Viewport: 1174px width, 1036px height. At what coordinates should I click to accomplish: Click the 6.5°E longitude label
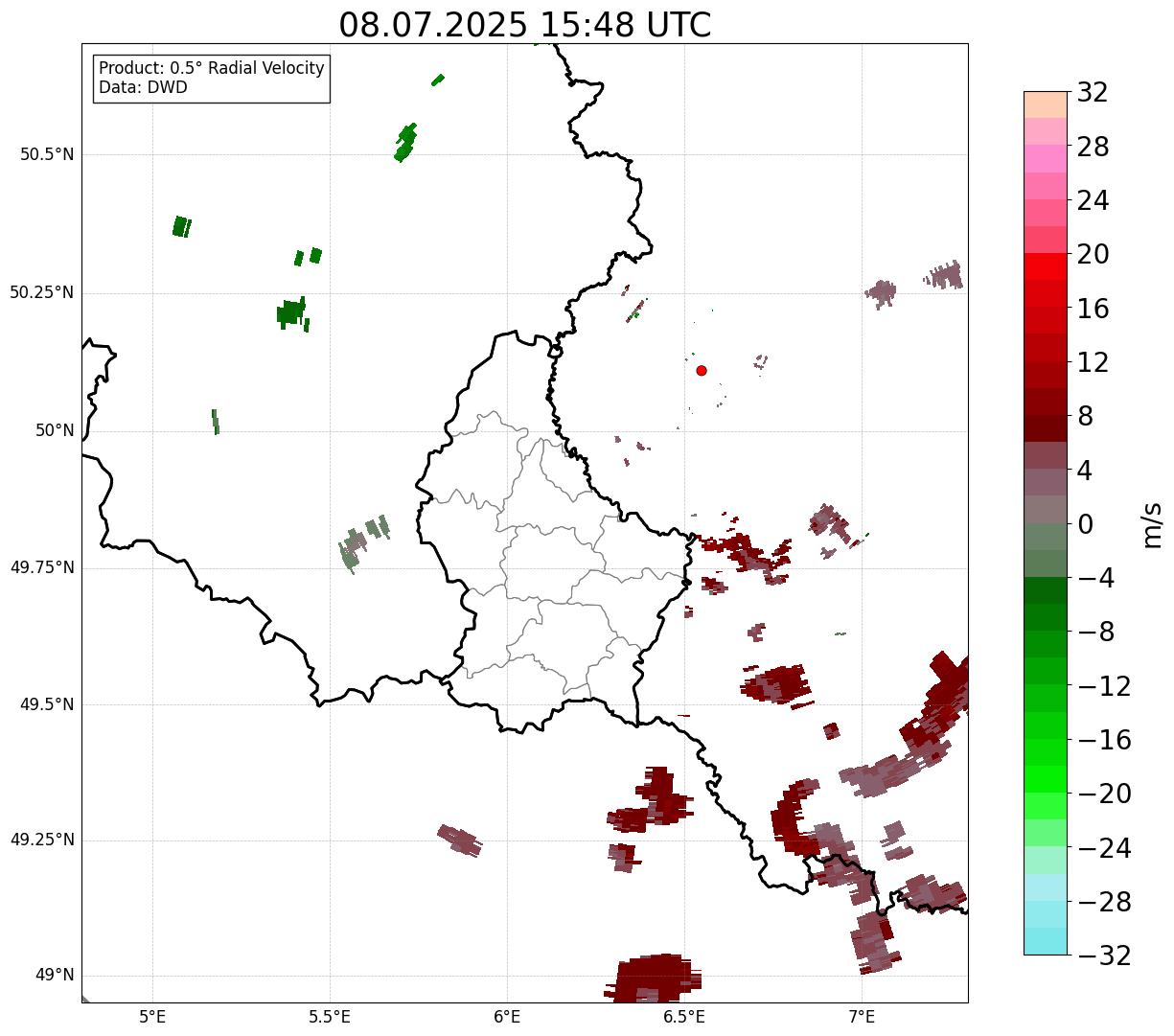(x=684, y=1016)
